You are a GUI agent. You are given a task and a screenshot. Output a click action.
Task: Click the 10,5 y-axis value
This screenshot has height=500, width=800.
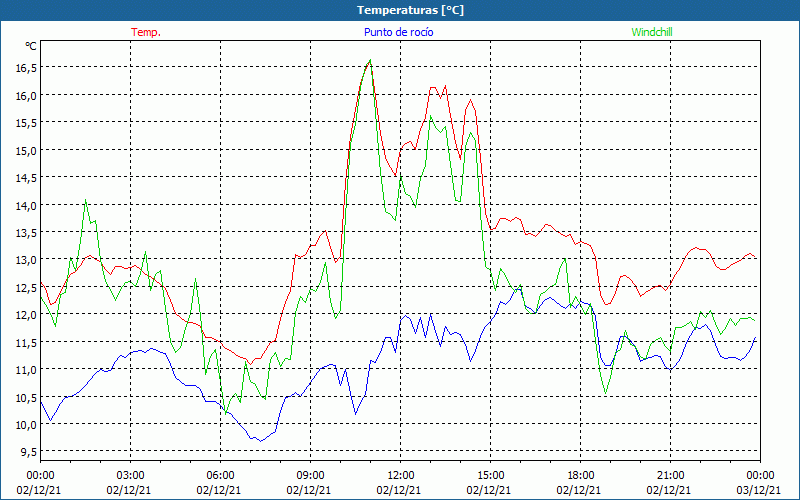tap(26, 397)
